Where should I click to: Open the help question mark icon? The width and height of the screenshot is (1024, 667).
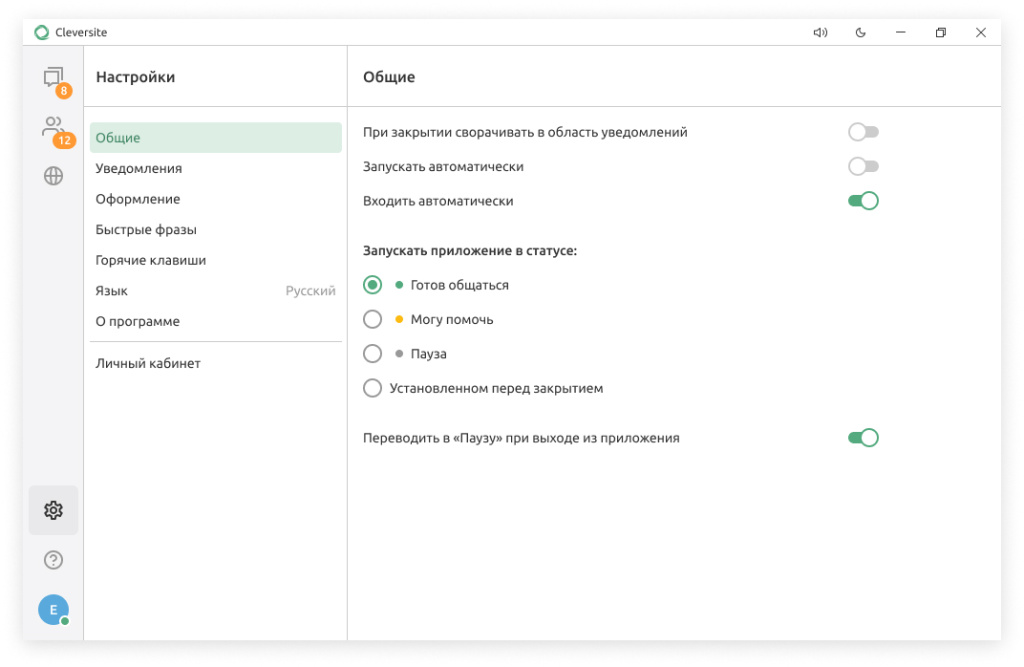(53, 560)
